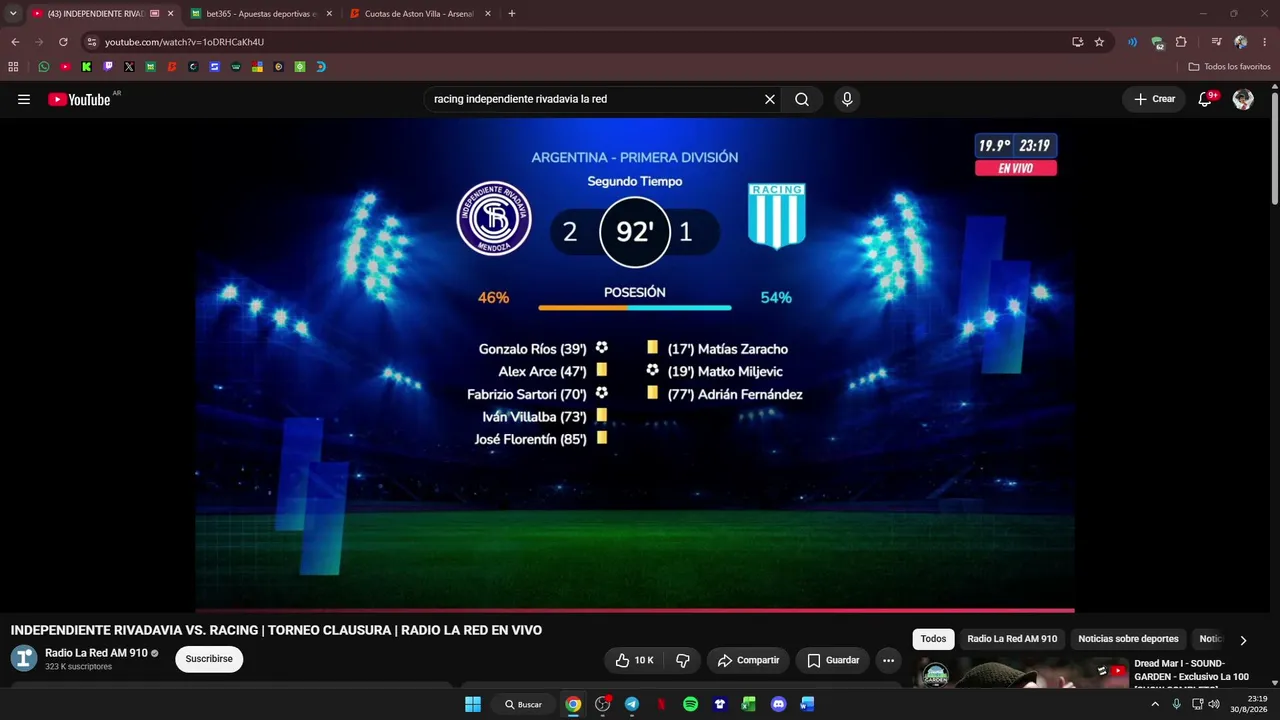Bookmark this page with the star
The height and width of the screenshot is (720, 1280).
(x=1099, y=42)
